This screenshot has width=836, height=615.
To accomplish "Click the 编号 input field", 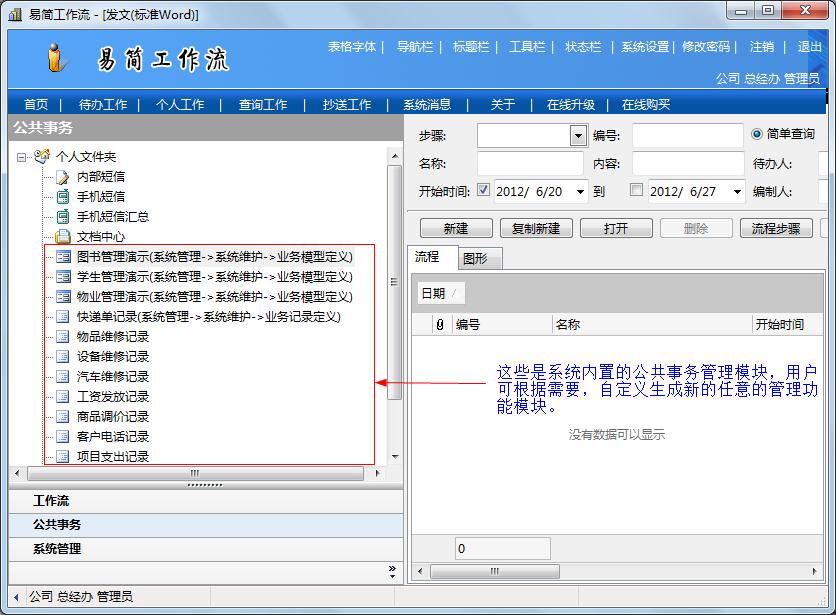I will (x=688, y=135).
